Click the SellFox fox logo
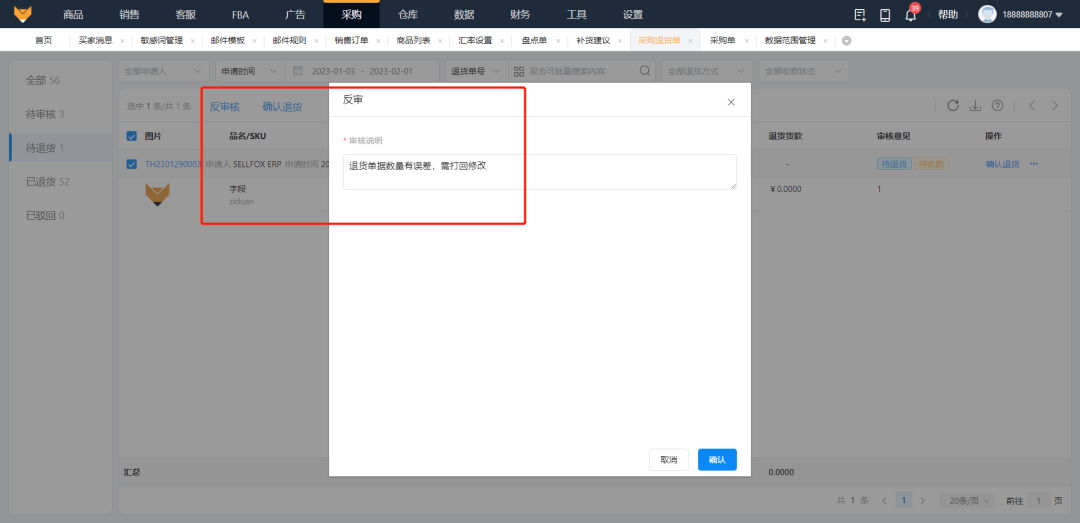This screenshot has height=523, width=1080. point(23,14)
